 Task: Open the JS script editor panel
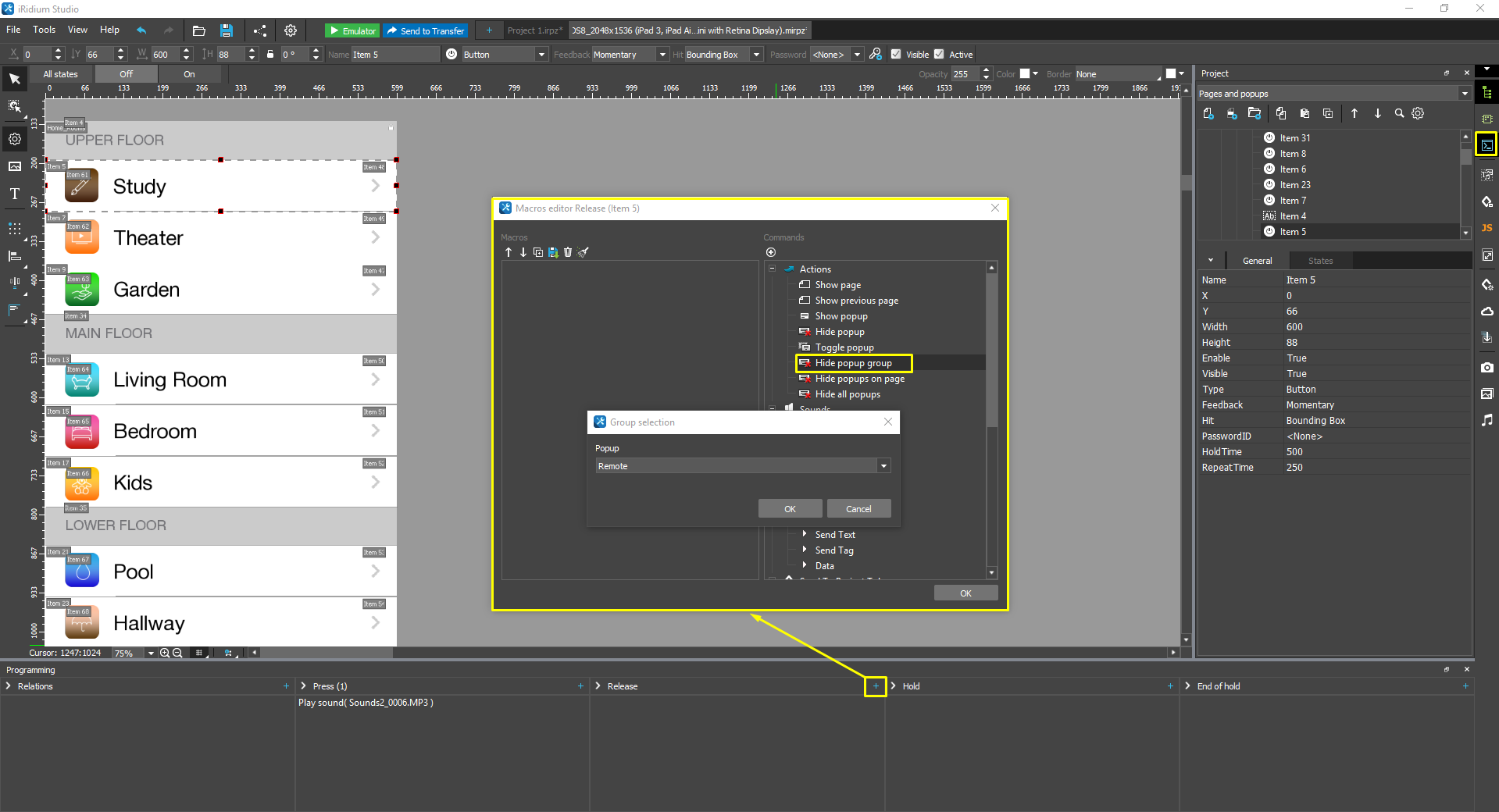(x=1487, y=228)
